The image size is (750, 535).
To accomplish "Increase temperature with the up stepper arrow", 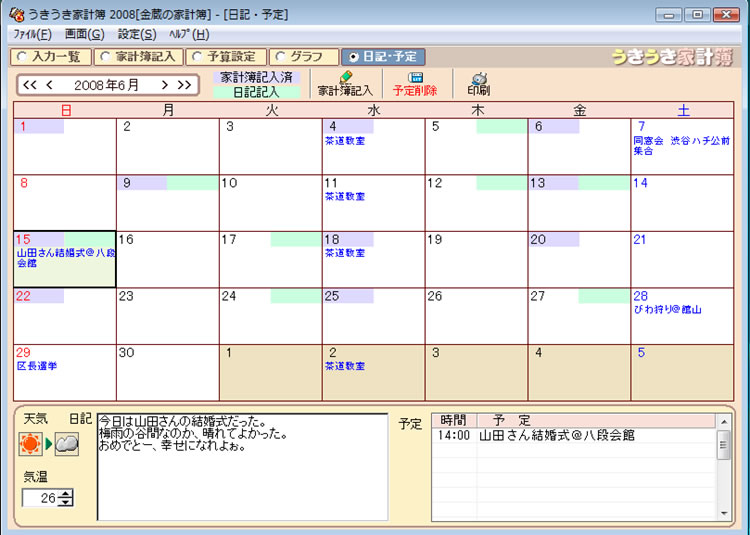I will coord(66,493).
